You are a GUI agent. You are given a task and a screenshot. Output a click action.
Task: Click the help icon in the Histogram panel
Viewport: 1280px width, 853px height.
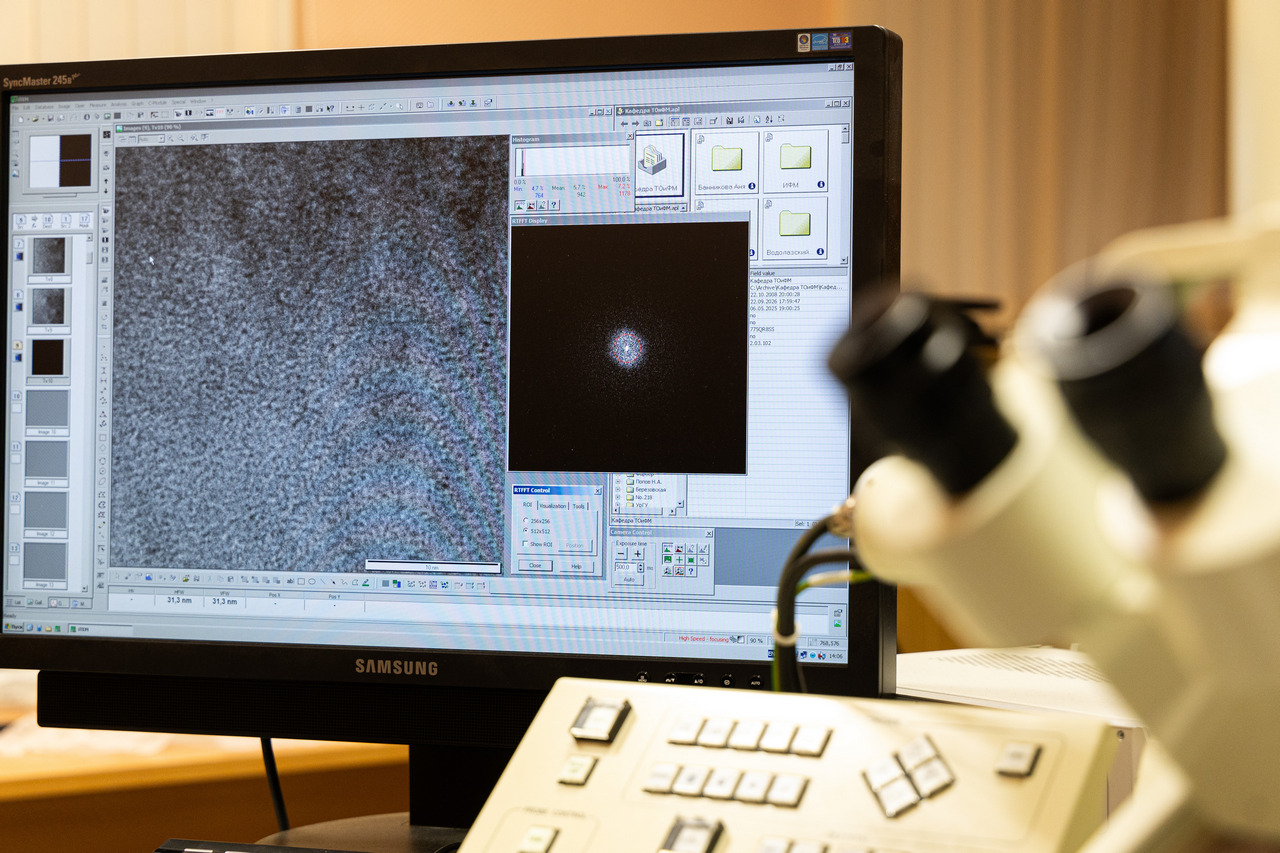[x=554, y=205]
